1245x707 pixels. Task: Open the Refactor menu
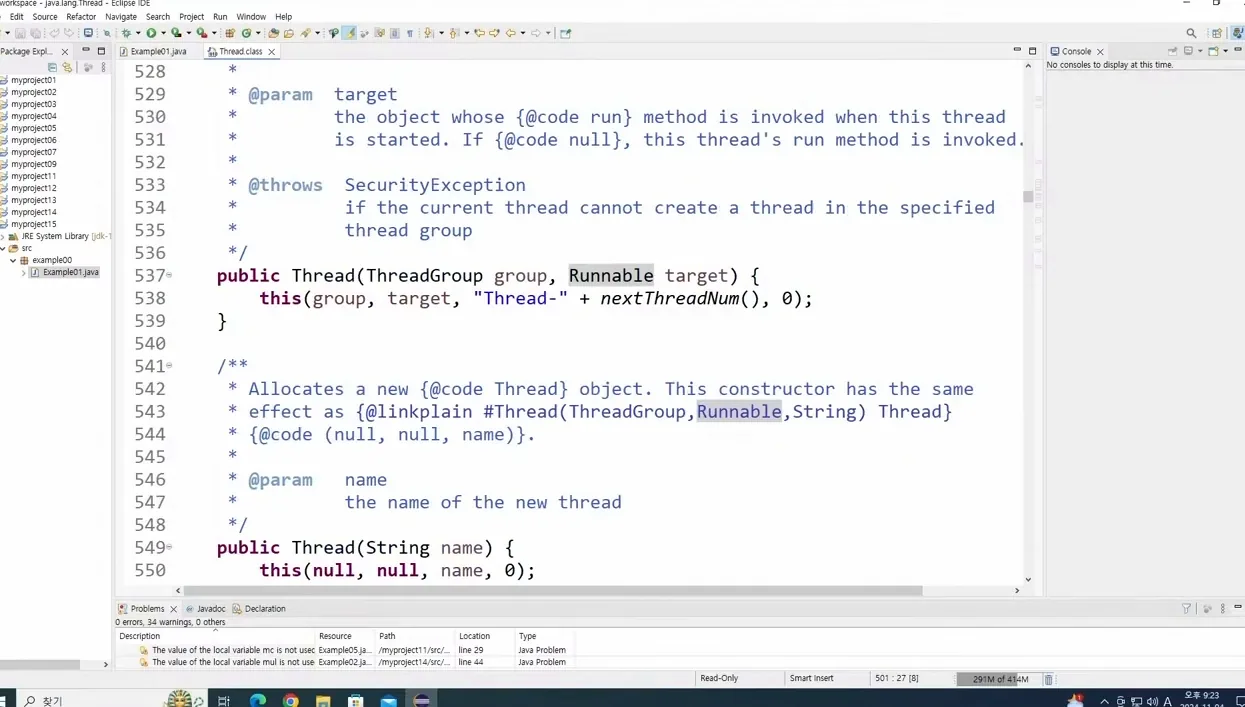pos(81,17)
